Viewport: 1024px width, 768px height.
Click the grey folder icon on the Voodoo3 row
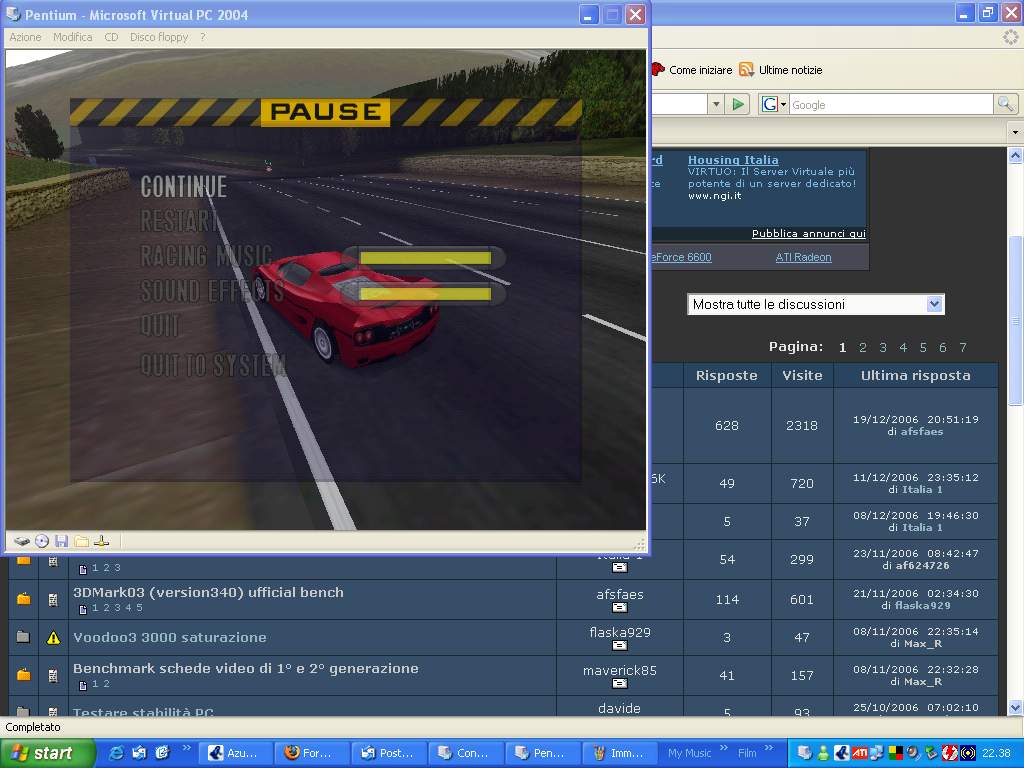click(23, 637)
